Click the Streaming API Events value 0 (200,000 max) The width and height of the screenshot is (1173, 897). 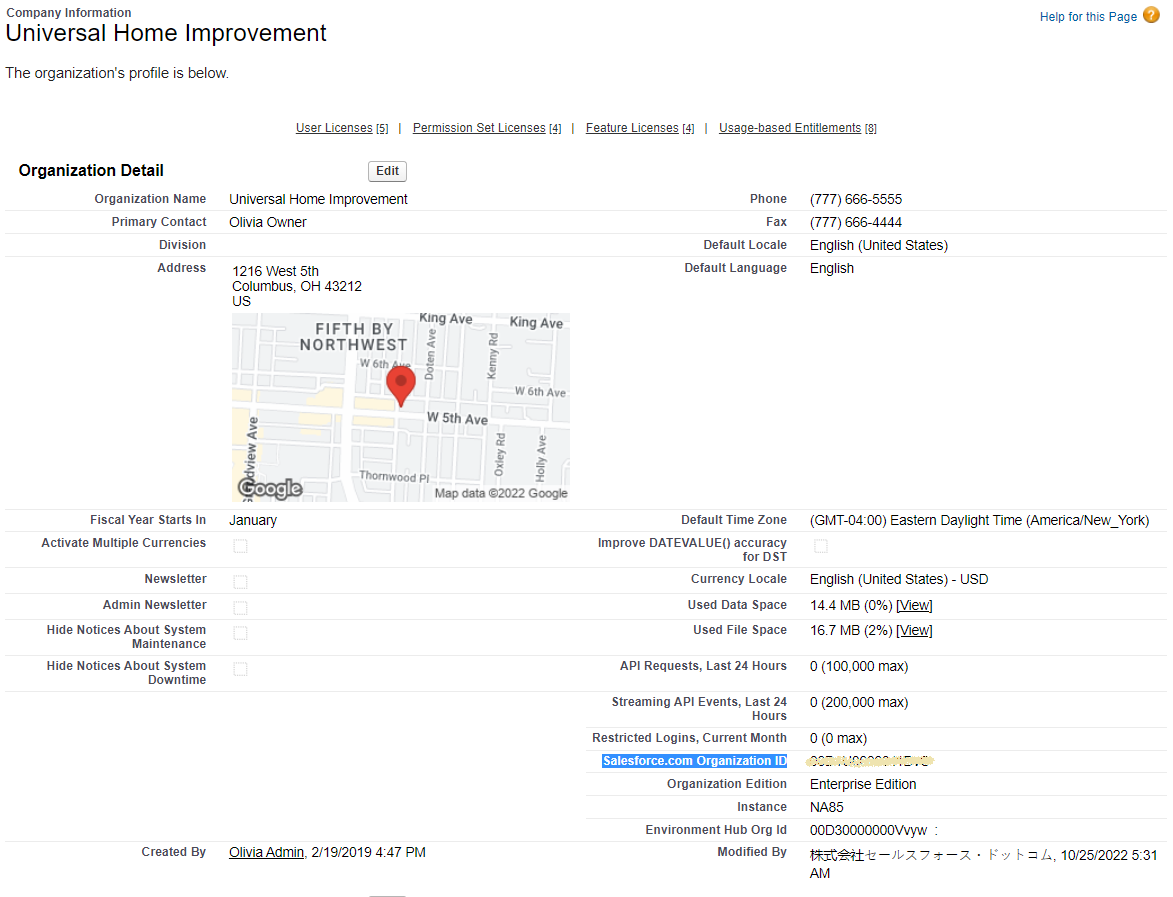pyautogui.click(x=859, y=702)
